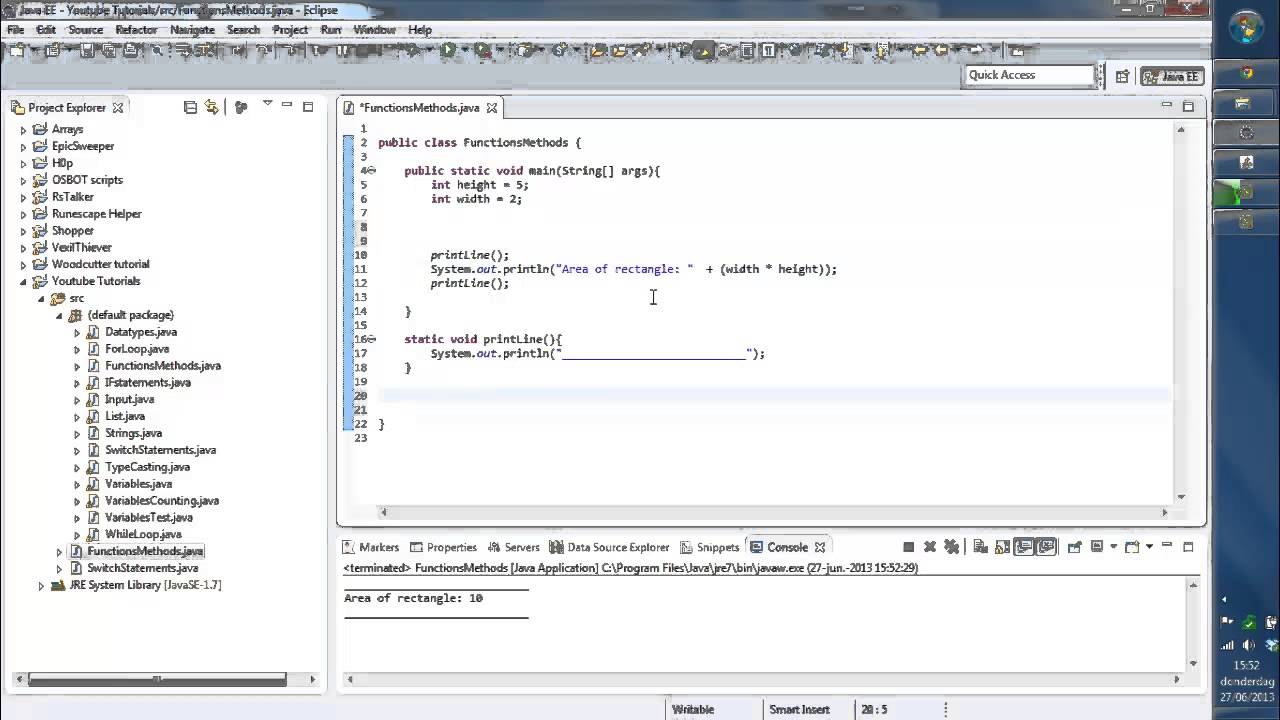Select Strings.java in Project Explorer

coord(133,433)
